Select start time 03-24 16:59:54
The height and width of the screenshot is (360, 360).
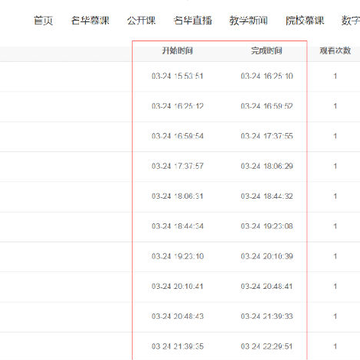(x=177, y=136)
